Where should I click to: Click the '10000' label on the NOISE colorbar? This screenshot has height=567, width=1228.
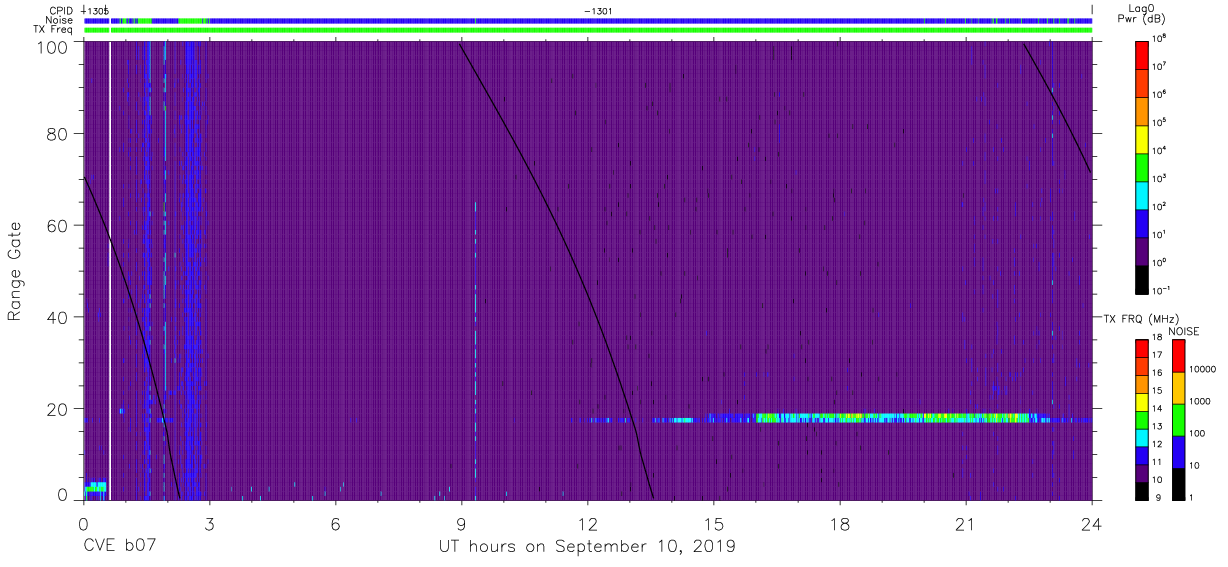tap(1203, 369)
